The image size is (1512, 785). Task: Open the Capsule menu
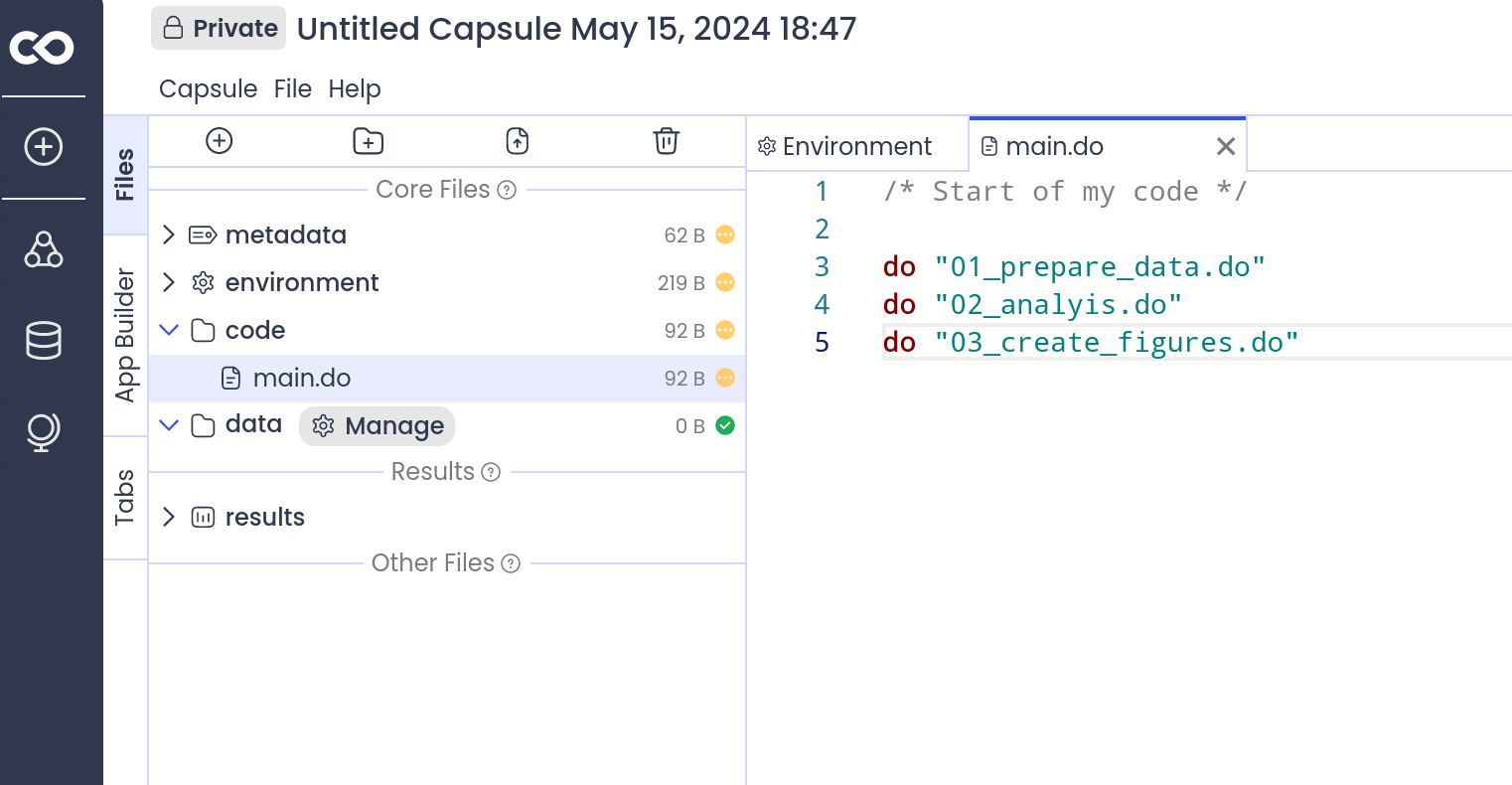tap(208, 88)
